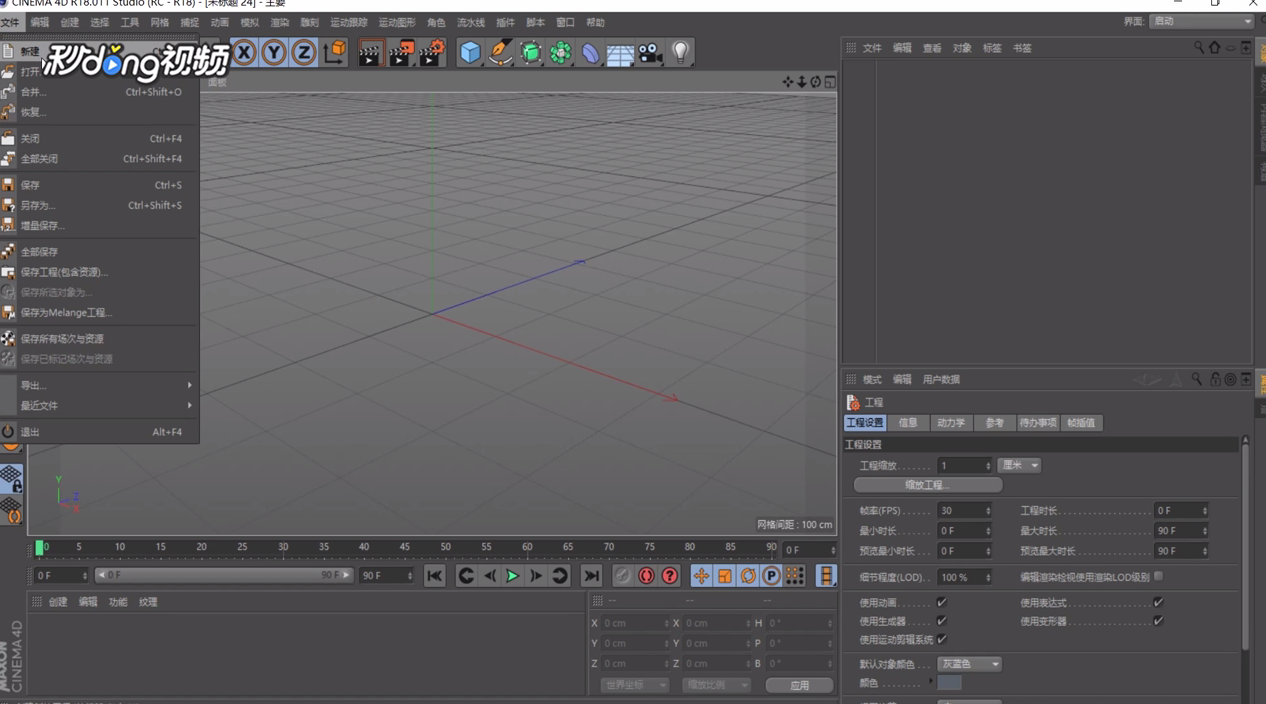Viewport: 1266px width, 704px height.
Task: Step to previous frame
Action: 489,576
